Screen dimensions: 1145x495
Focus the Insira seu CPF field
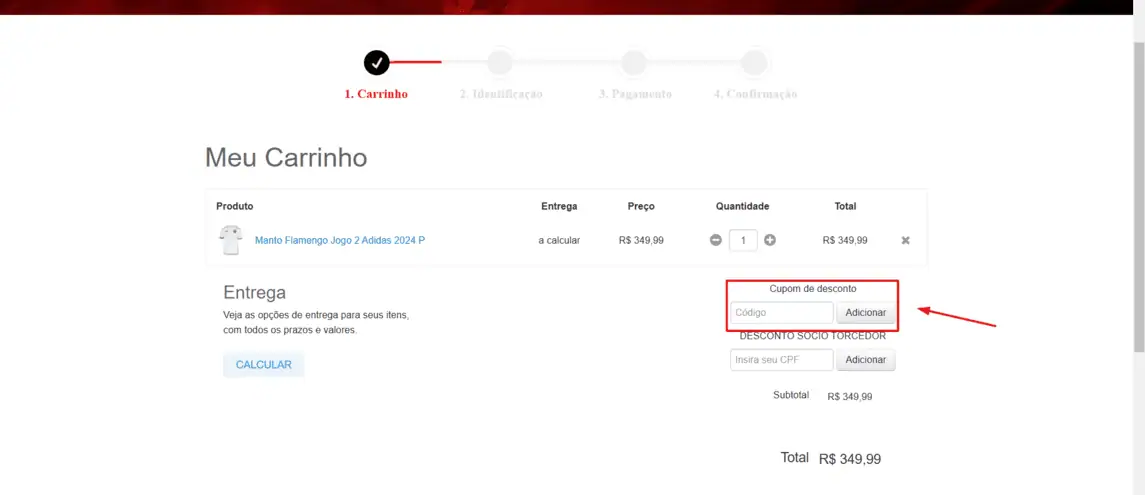(781, 360)
